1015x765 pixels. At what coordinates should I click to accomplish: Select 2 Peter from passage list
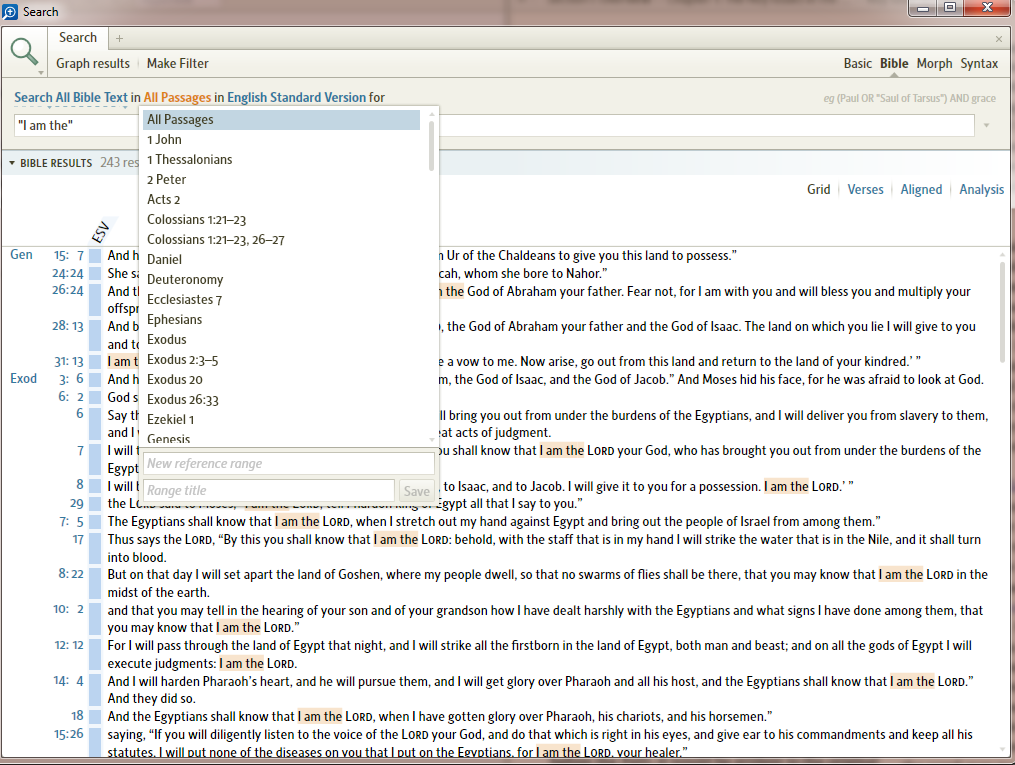(282, 180)
